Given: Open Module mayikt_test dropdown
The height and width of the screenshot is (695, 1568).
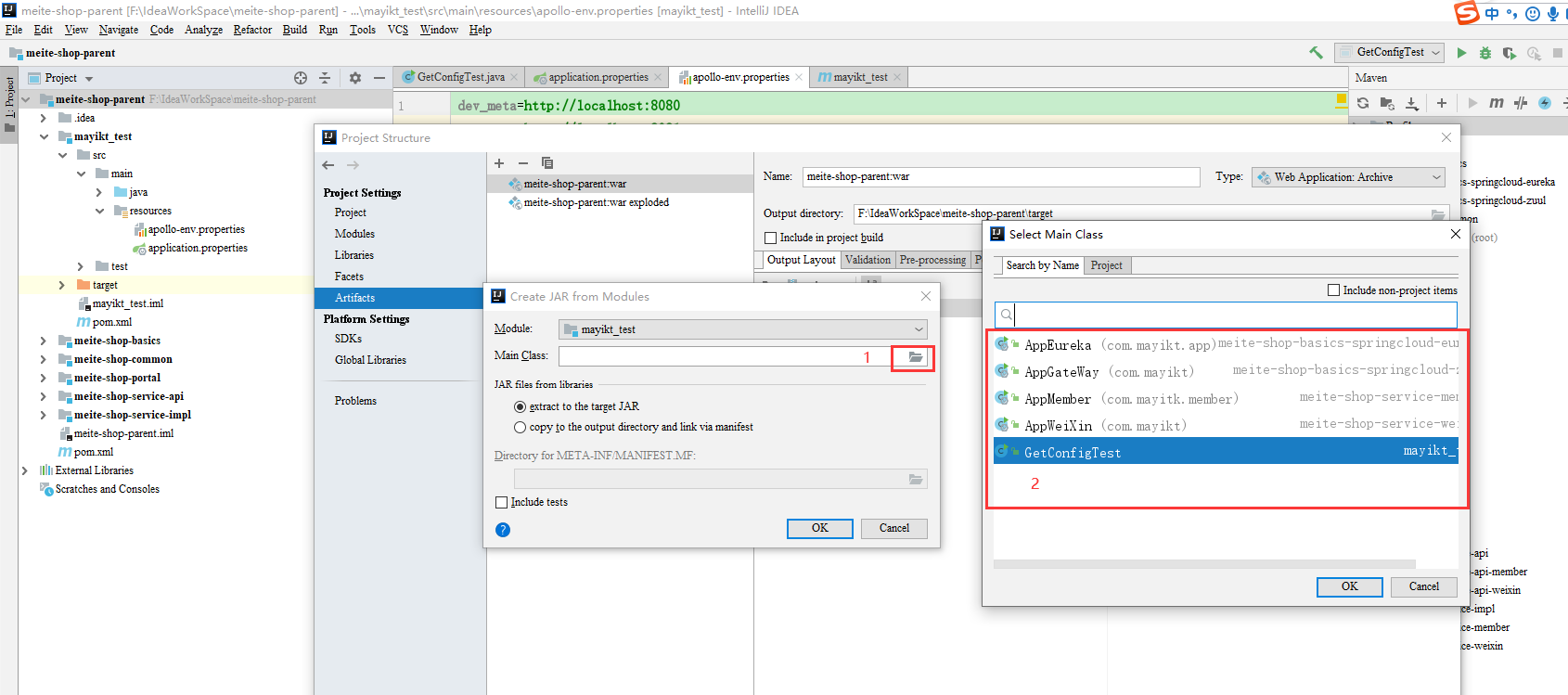Looking at the screenshot, I should (742, 329).
